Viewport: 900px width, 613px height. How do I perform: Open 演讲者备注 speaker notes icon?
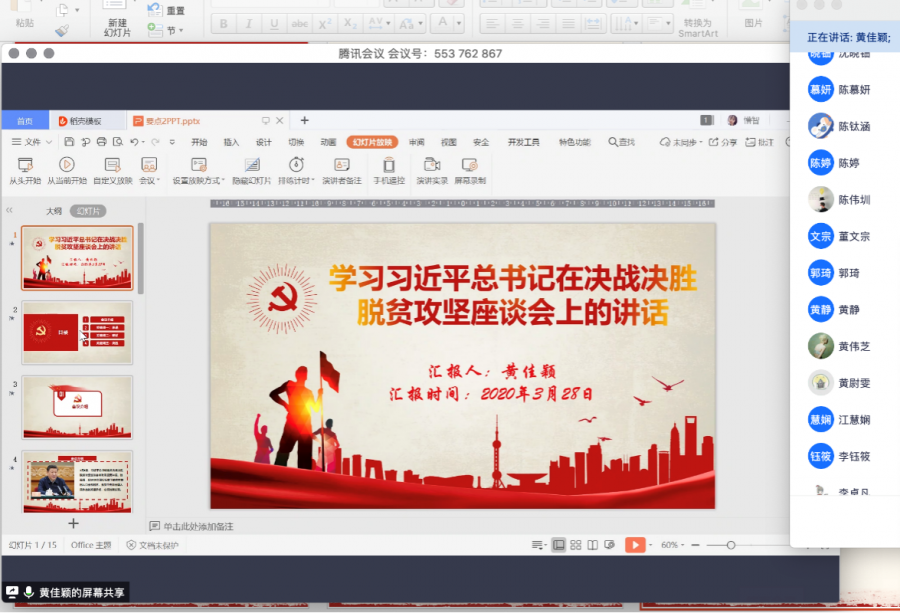pos(342,165)
